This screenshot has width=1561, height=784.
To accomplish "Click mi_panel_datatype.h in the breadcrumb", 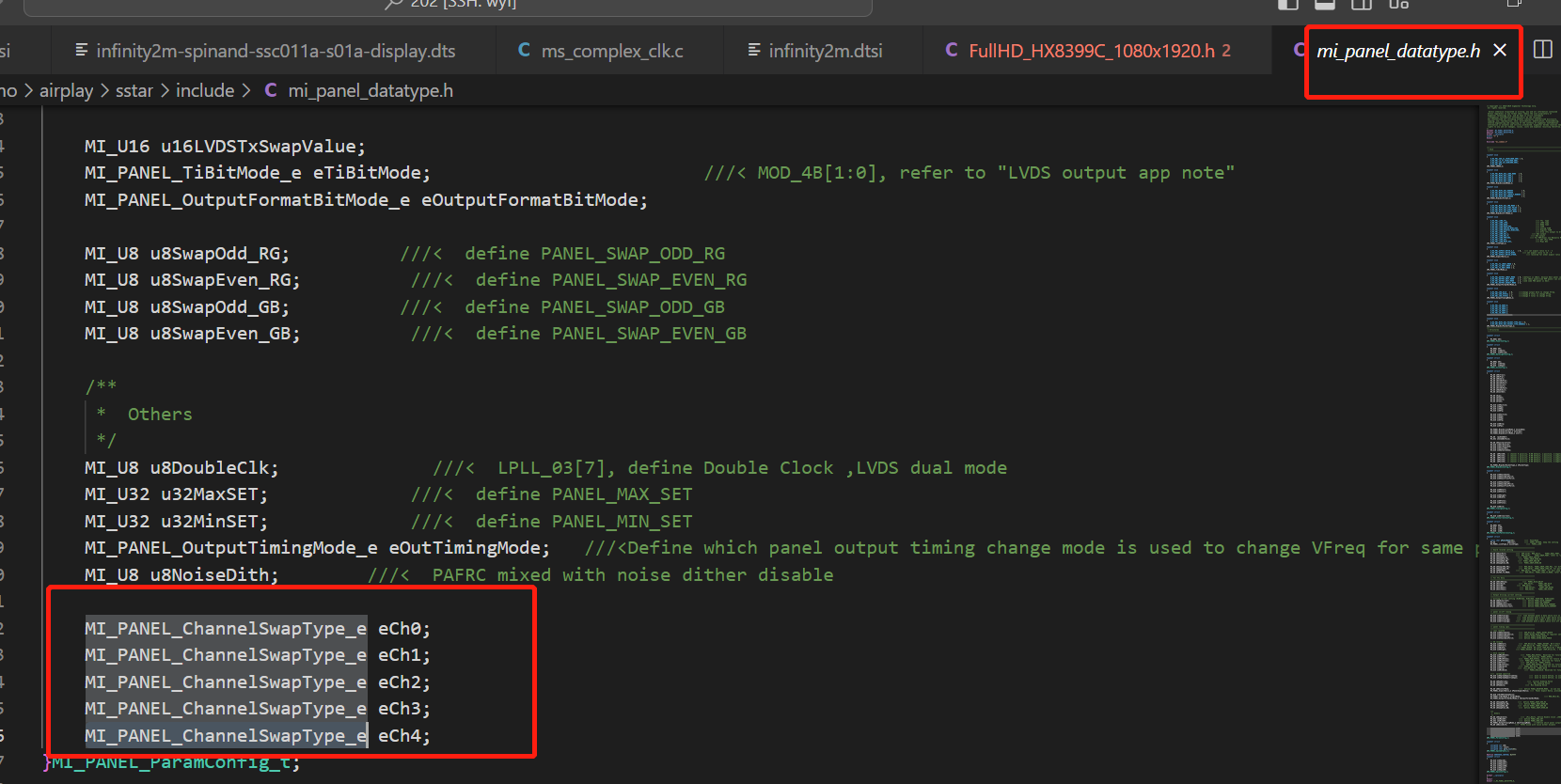I will click(x=370, y=90).
